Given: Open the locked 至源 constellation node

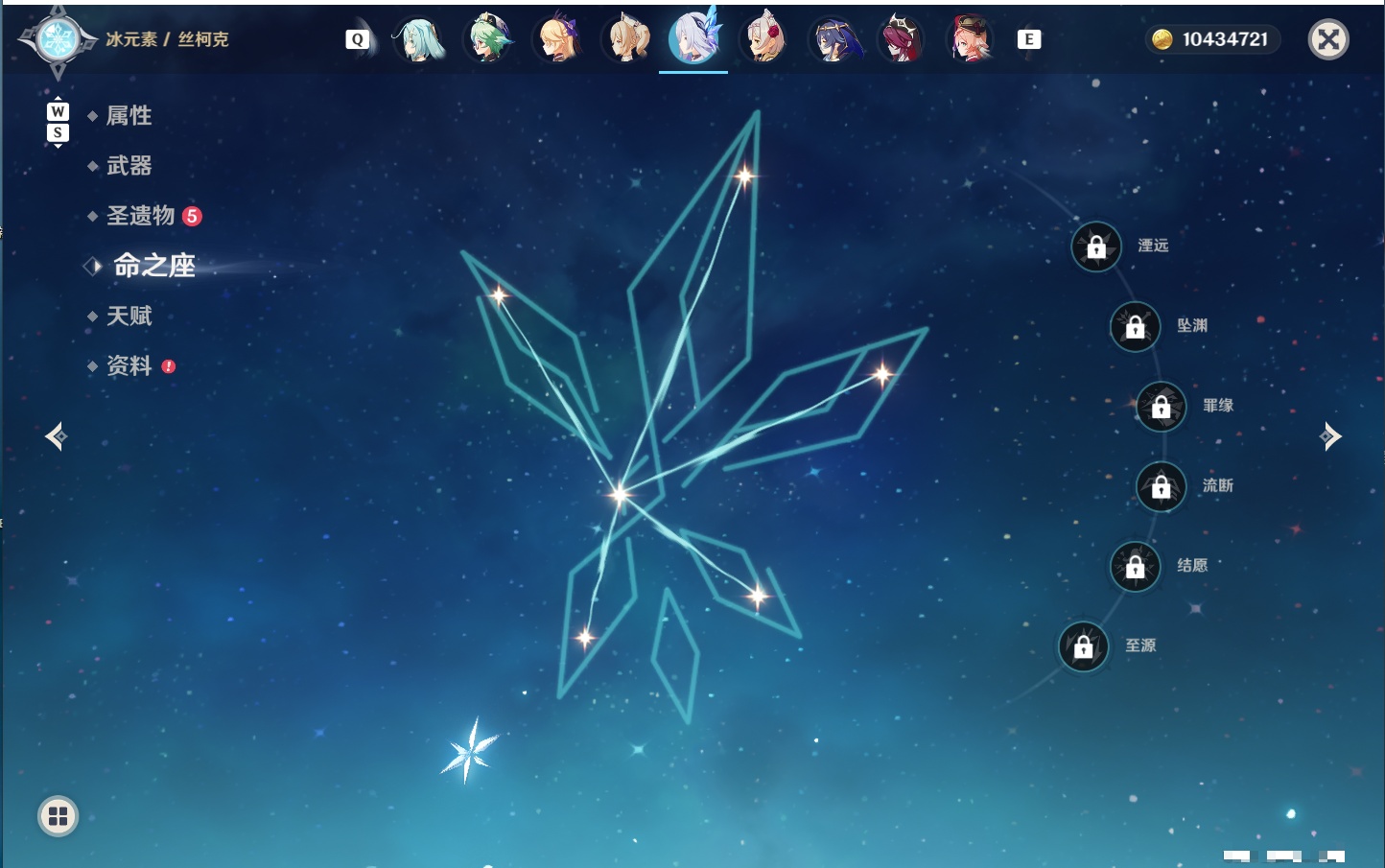Looking at the screenshot, I should 1084,646.
